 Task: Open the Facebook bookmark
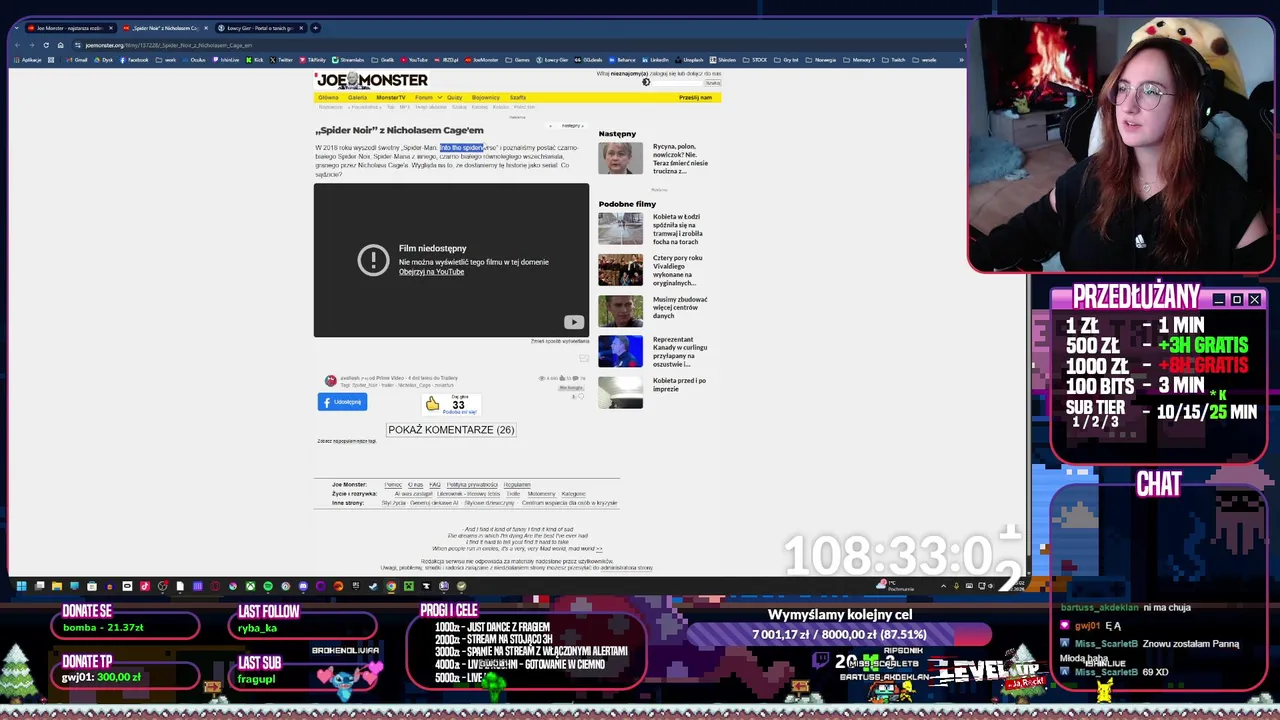point(134,60)
